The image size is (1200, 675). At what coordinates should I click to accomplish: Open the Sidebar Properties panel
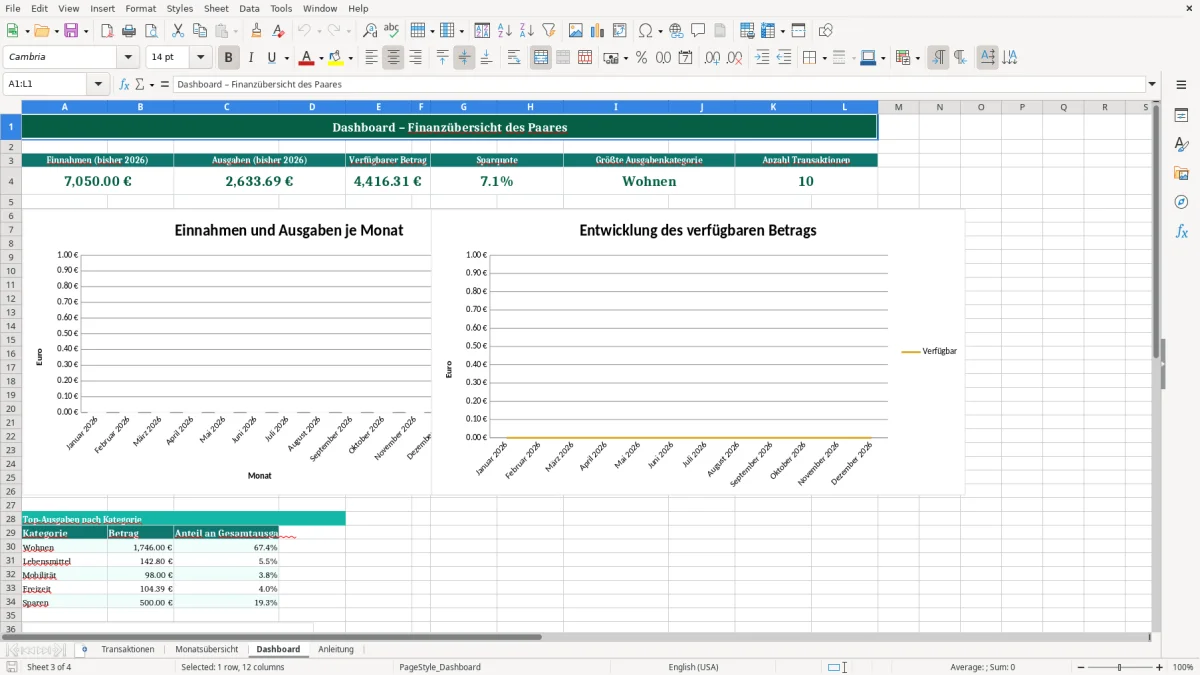[x=1181, y=116]
